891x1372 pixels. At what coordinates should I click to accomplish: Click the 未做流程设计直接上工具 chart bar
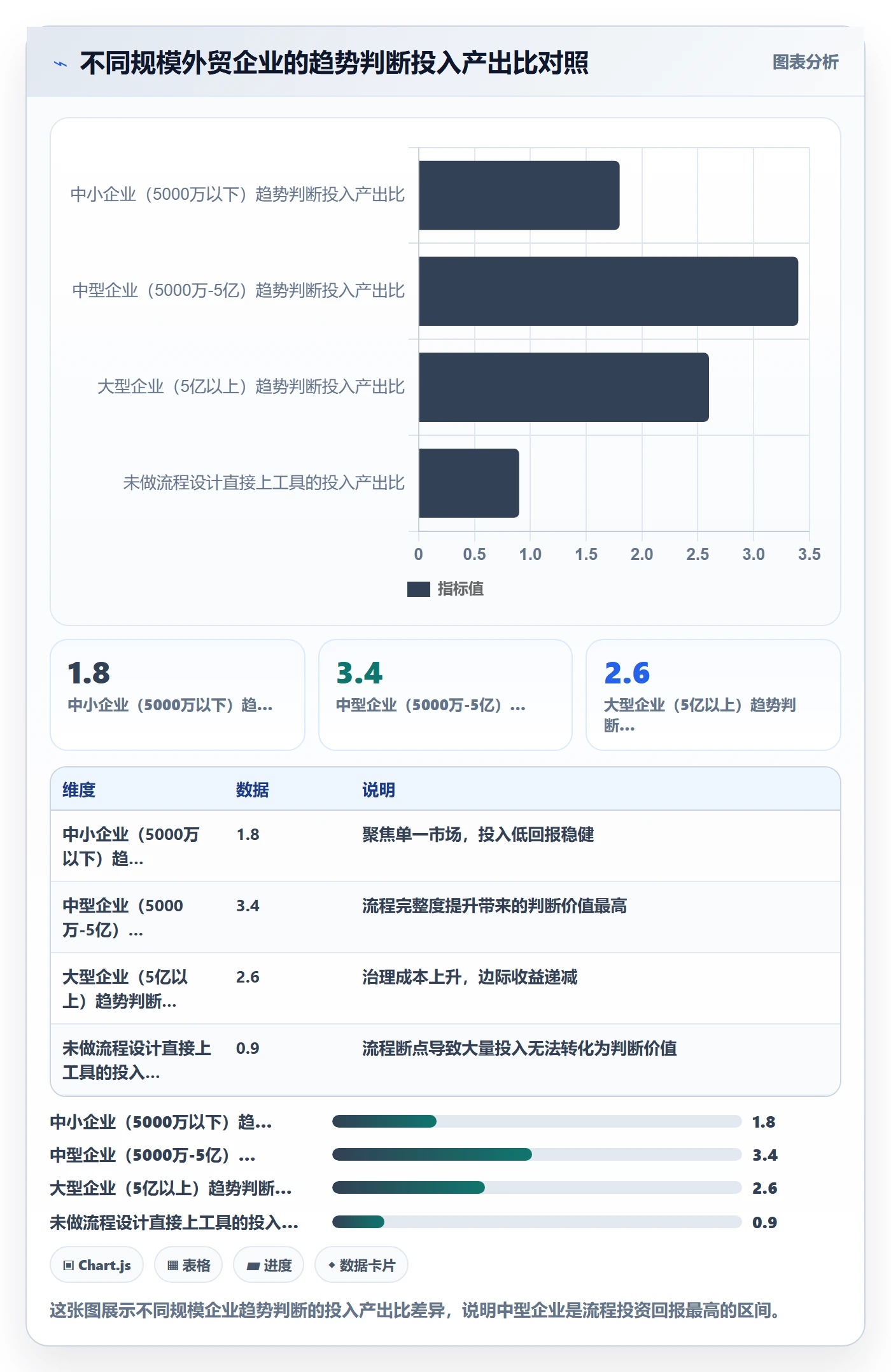point(469,484)
